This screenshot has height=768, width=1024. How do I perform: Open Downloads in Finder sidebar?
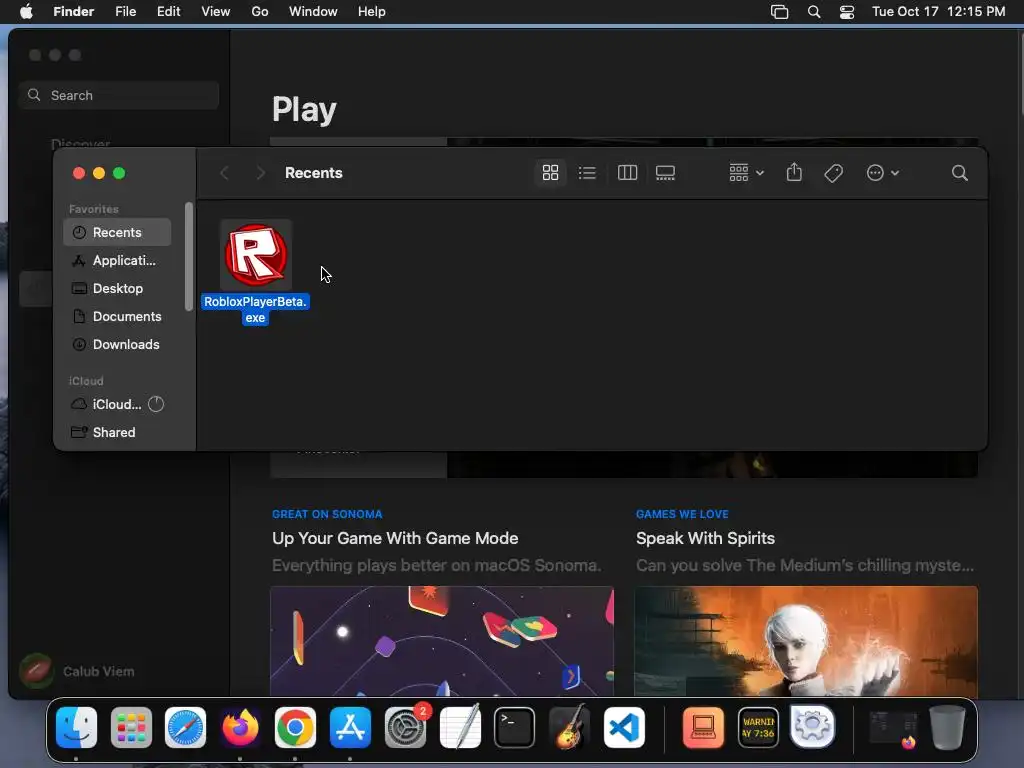click(x=117, y=345)
